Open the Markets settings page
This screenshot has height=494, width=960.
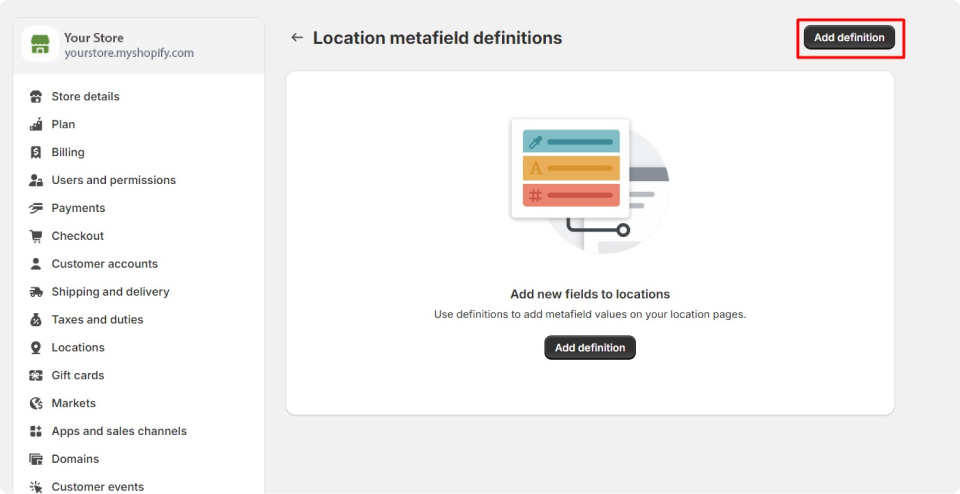pyautogui.click(x=73, y=403)
